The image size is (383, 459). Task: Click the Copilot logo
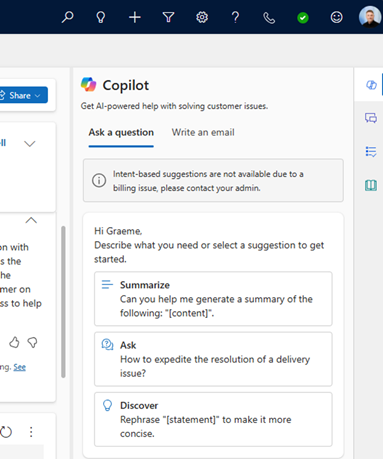point(88,84)
